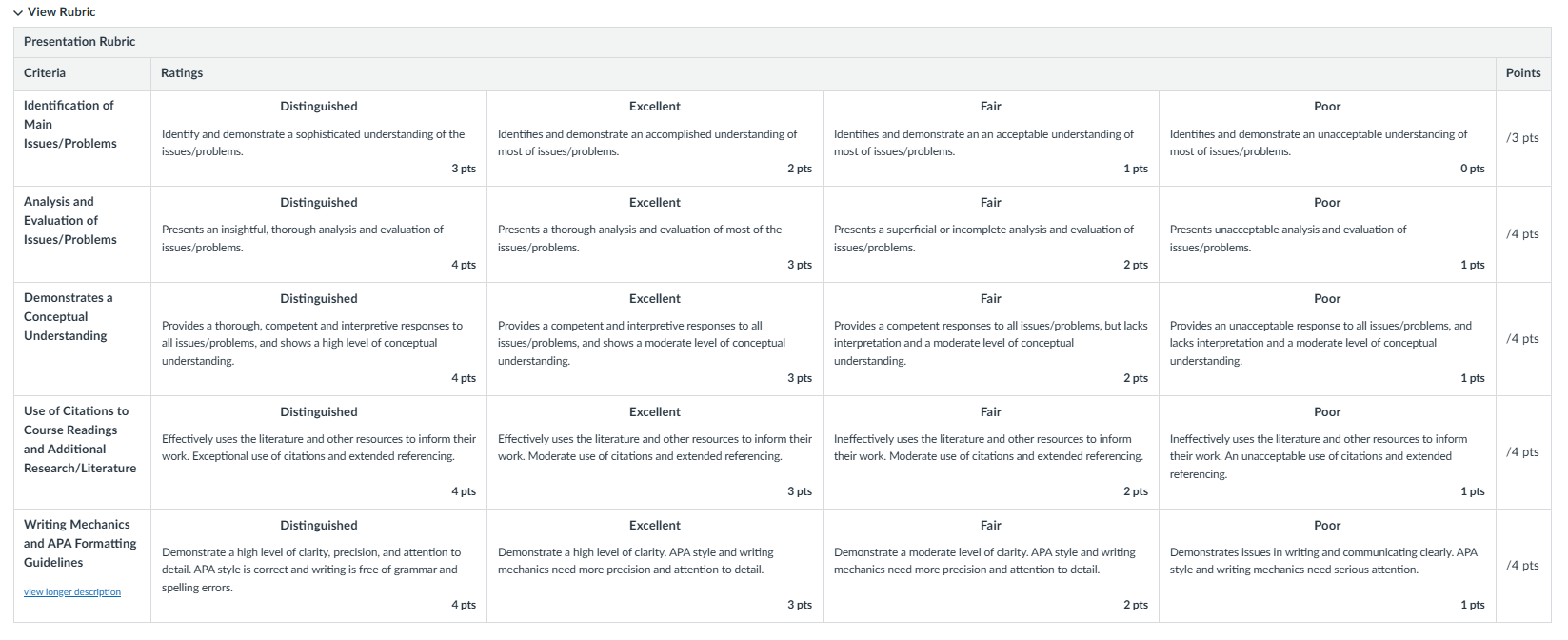Choose Fair for Analysis and Evaluation row
Image resolution: width=1568 pixels, height=640 pixels.
[x=991, y=234]
